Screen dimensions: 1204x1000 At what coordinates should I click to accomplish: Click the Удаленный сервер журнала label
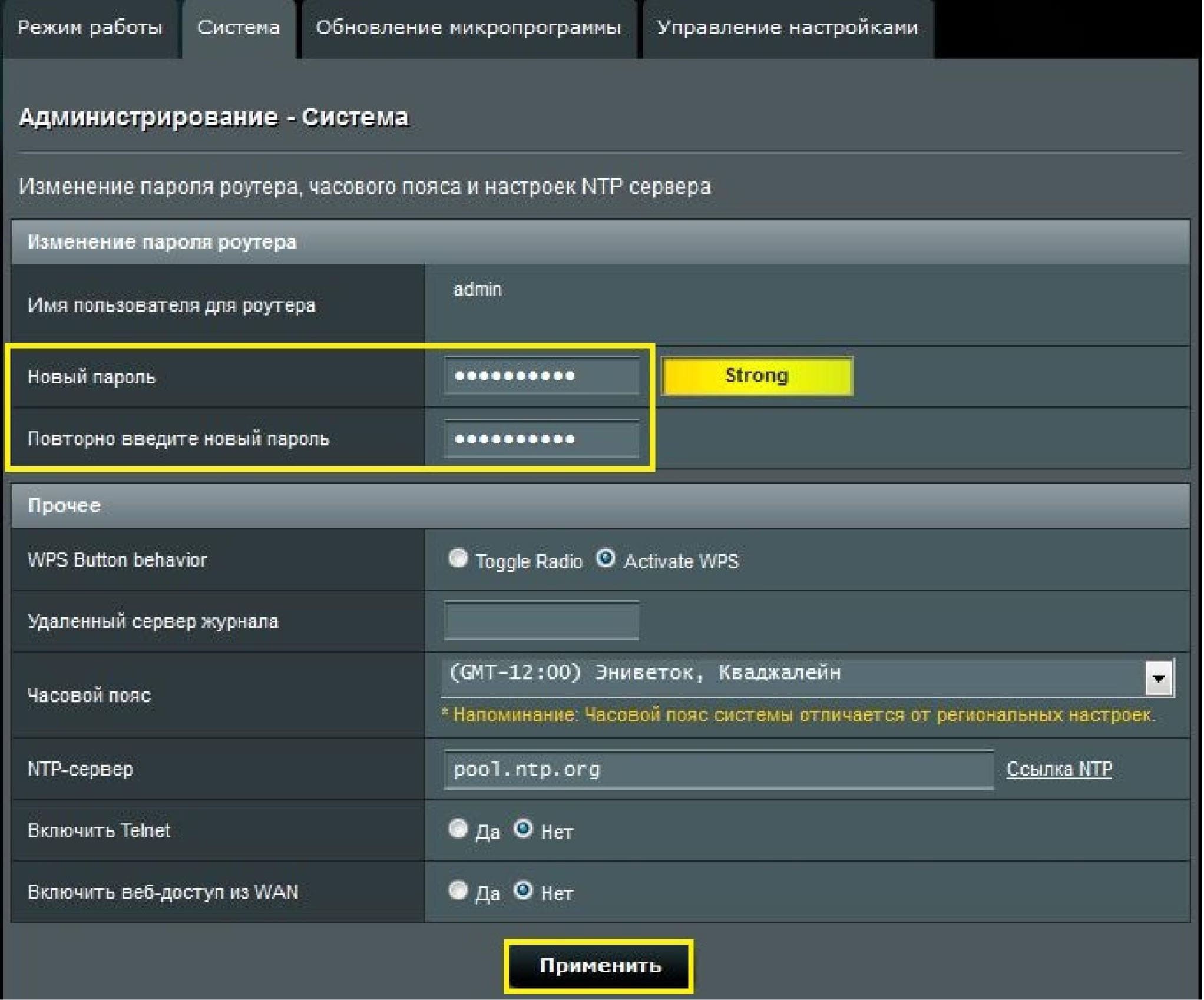click(x=153, y=621)
